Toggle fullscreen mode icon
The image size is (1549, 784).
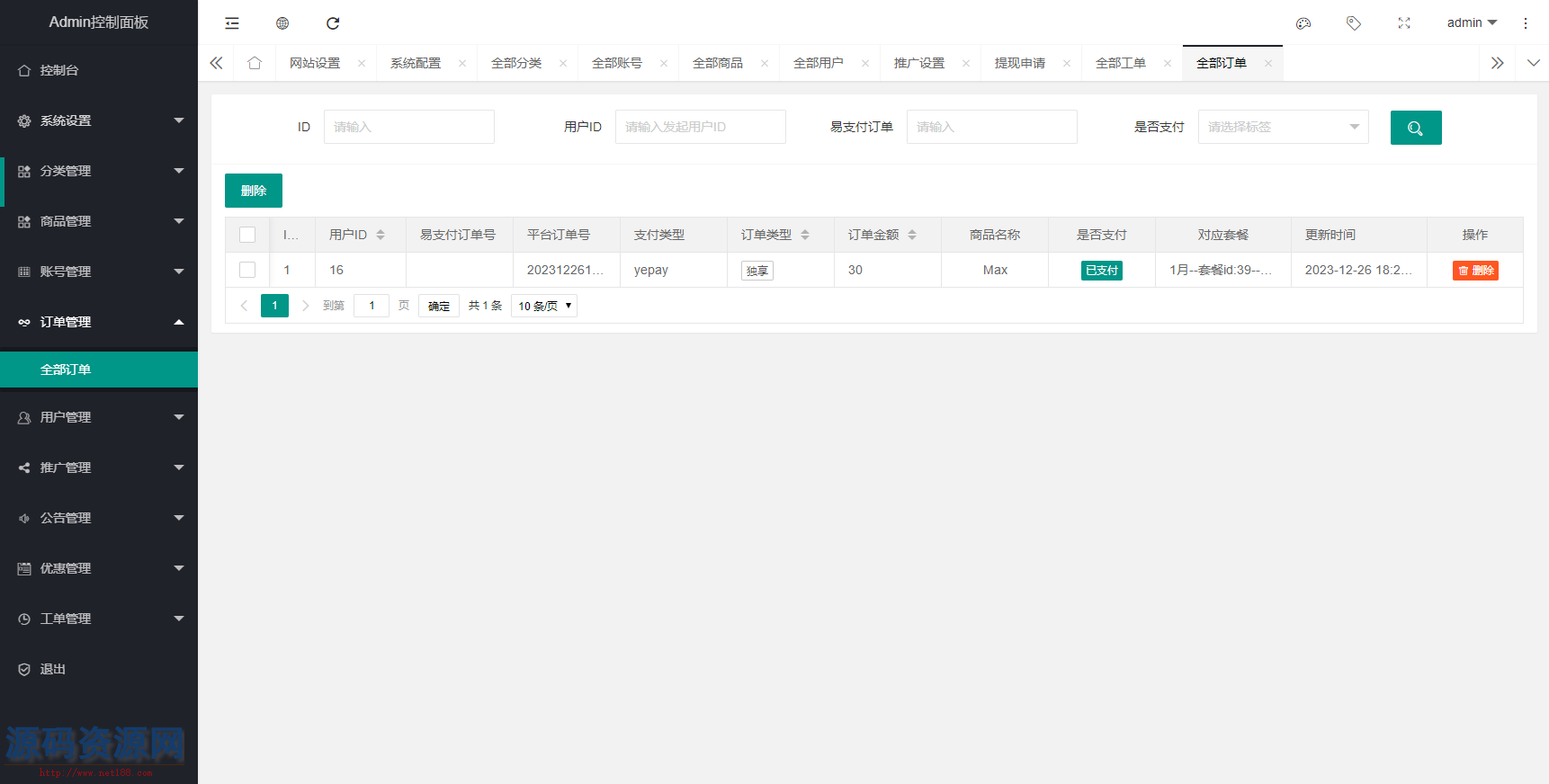(x=1404, y=23)
